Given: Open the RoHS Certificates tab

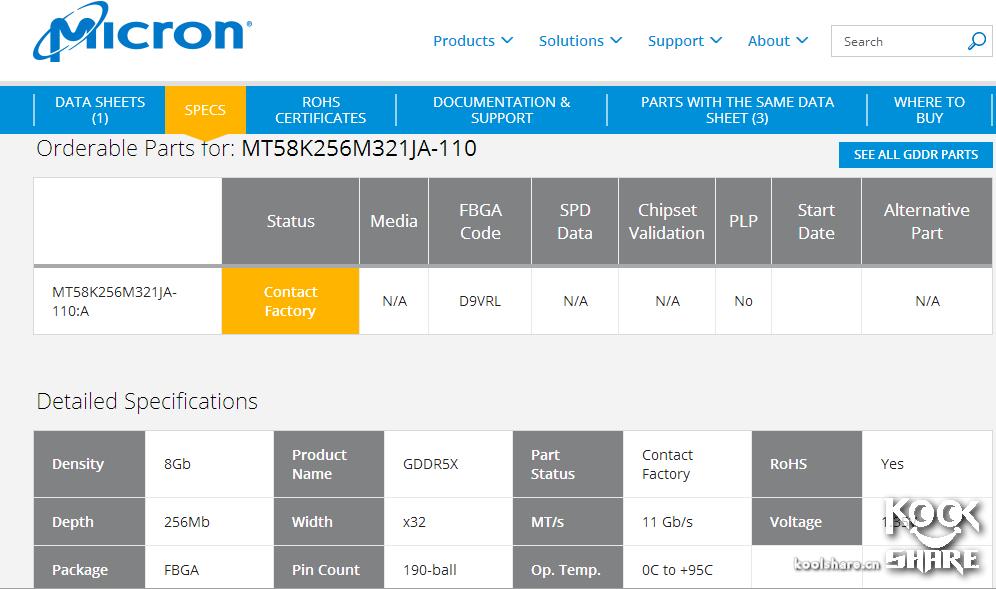Looking at the screenshot, I should coord(321,110).
